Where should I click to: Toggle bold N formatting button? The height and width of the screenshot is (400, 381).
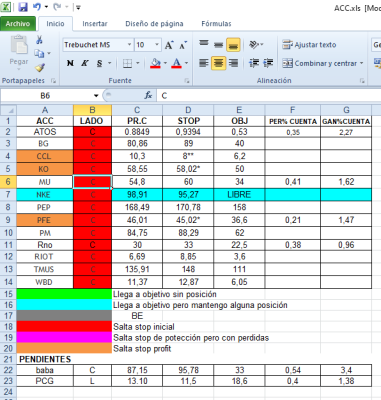tap(70, 63)
